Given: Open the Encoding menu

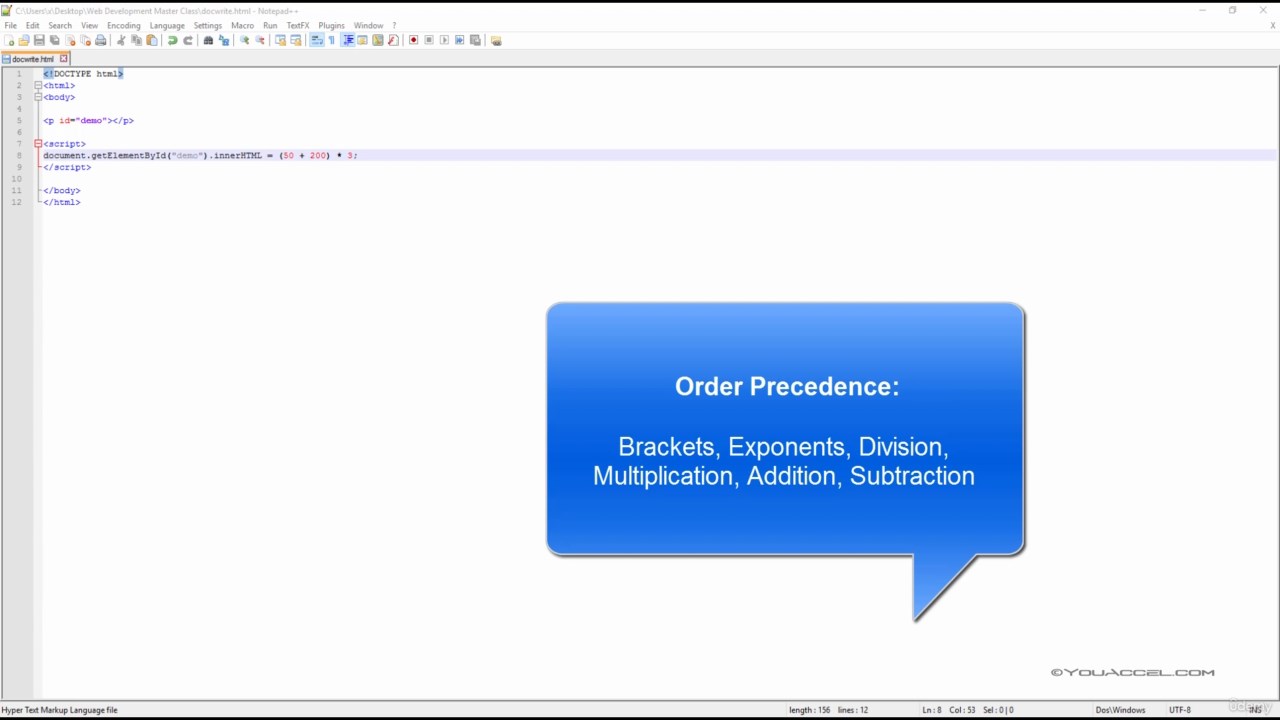Looking at the screenshot, I should point(123,25).
